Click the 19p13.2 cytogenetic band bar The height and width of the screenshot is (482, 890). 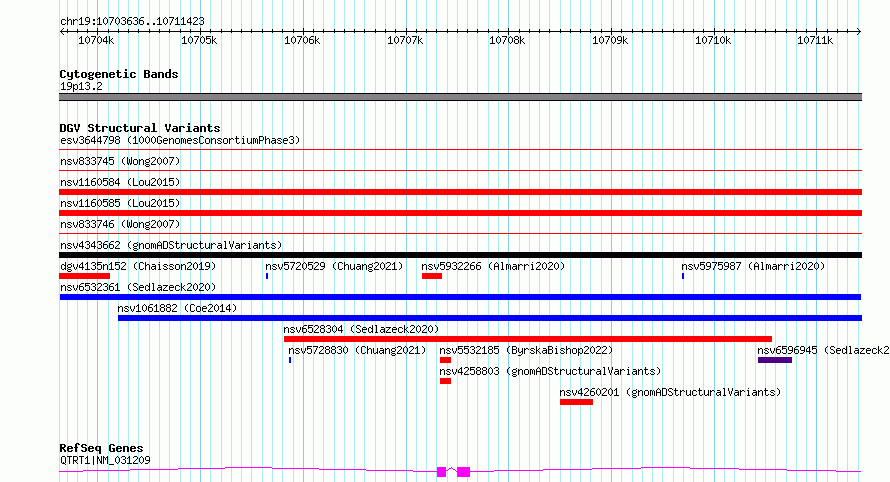click(460, 97)
